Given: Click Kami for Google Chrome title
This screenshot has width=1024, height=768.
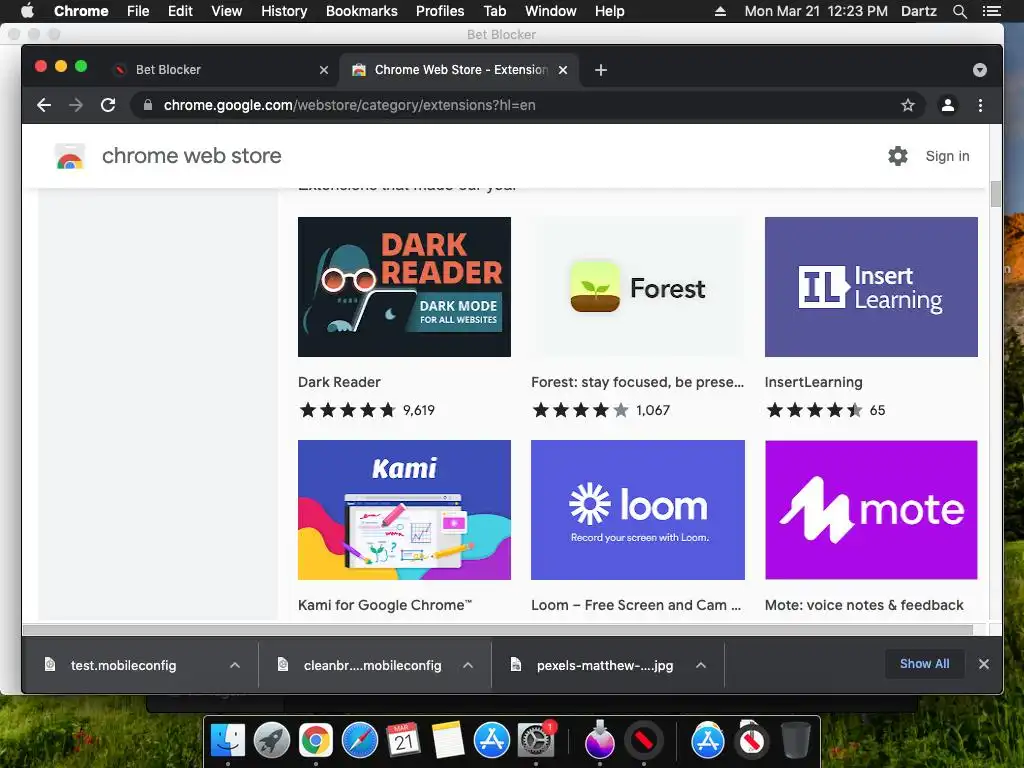Looking at the screenshot, I should 385,605.
